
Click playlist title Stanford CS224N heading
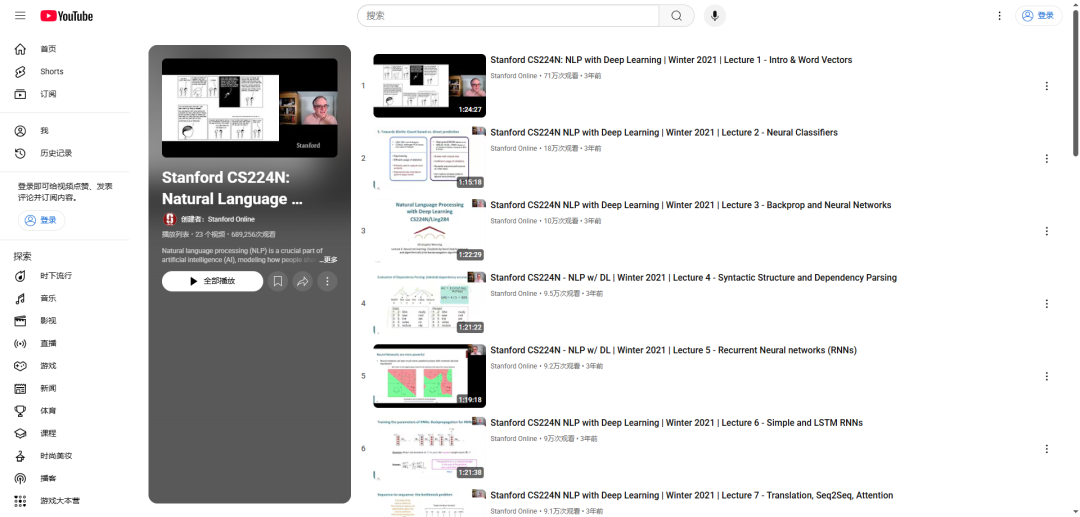pos(232,188)
